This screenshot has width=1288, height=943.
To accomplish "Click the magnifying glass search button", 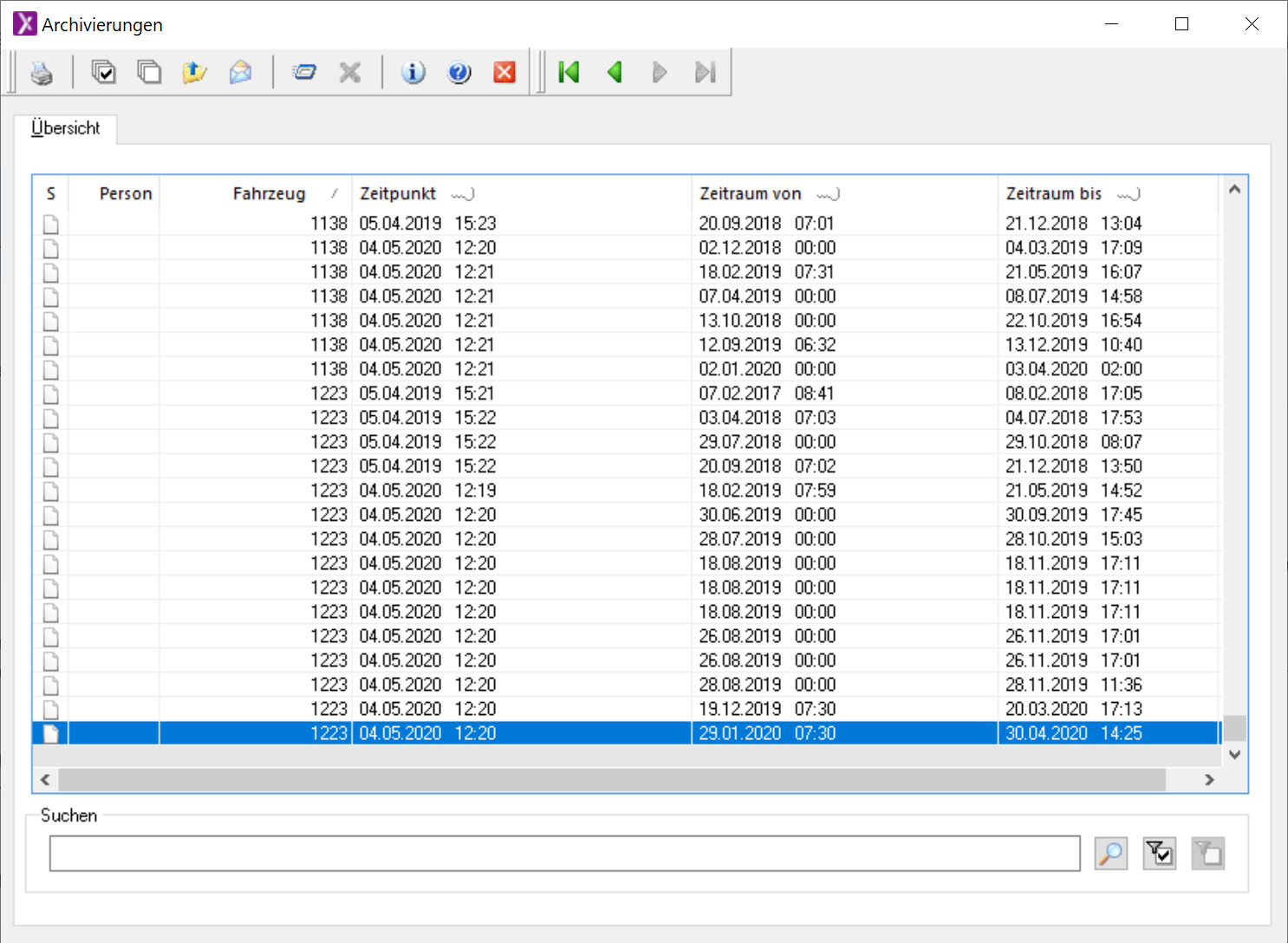I will (1110, 854).
